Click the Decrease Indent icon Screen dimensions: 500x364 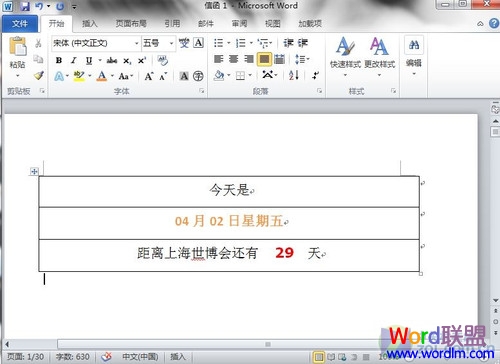[x=288, y=43]
